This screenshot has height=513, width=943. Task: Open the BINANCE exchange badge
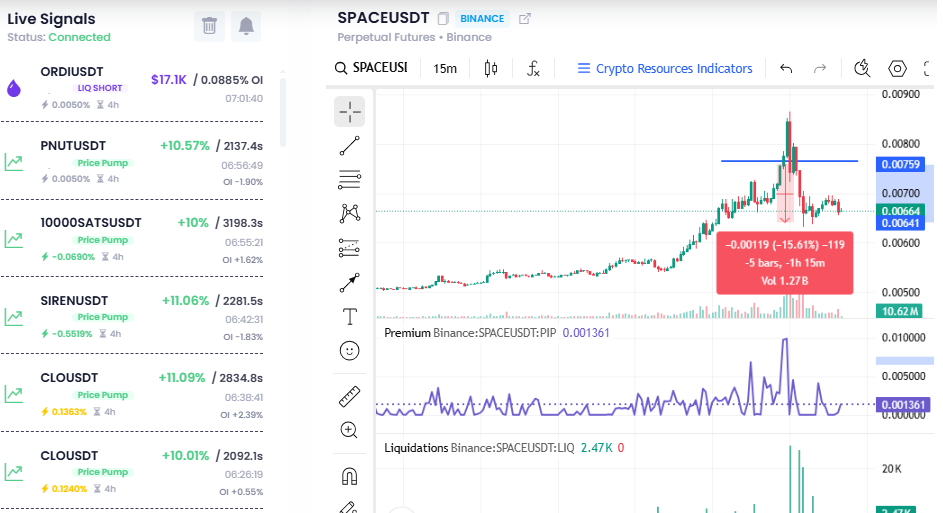[482, 19]
